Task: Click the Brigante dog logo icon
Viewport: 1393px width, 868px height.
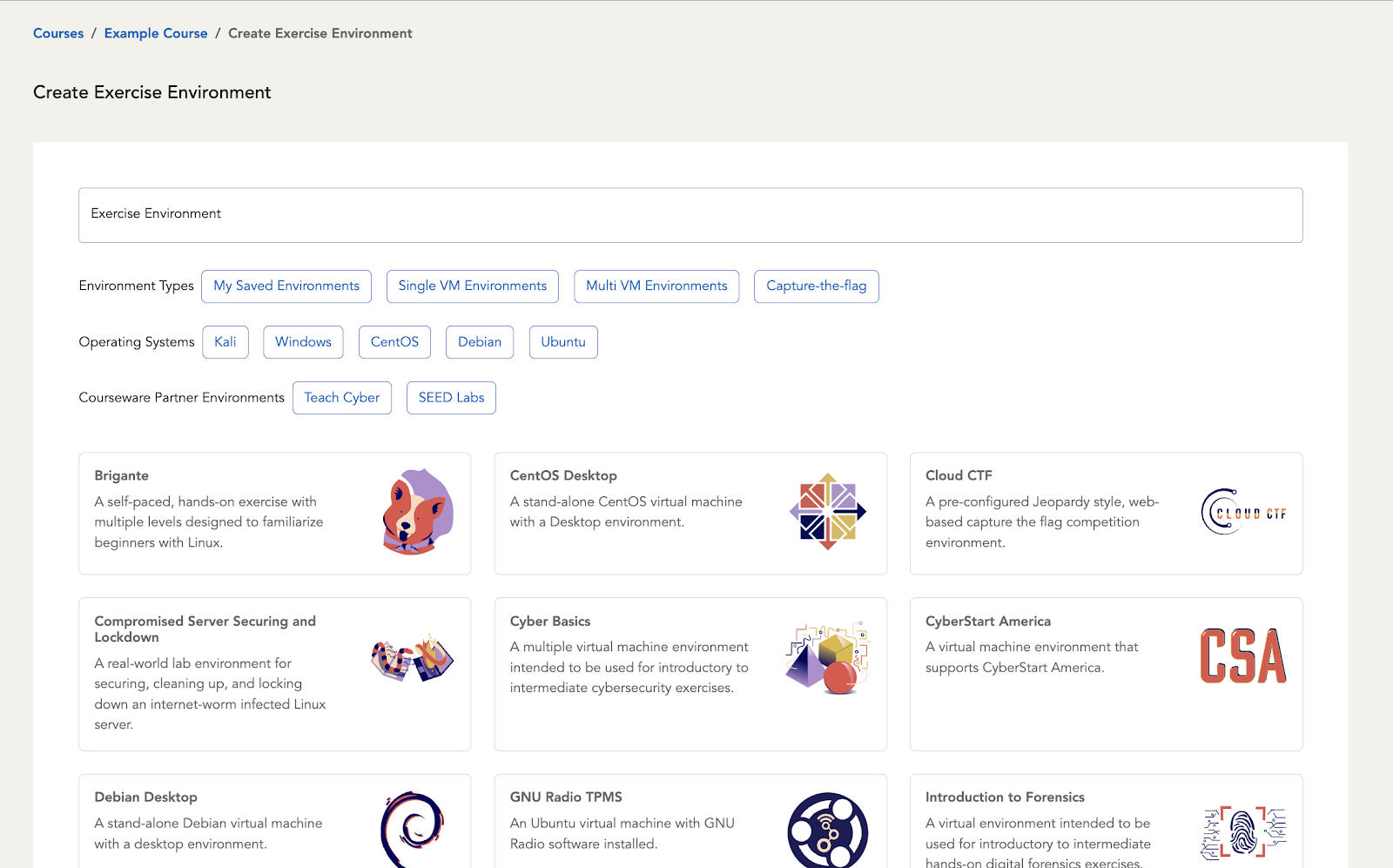Action: (x=418, y=512)
